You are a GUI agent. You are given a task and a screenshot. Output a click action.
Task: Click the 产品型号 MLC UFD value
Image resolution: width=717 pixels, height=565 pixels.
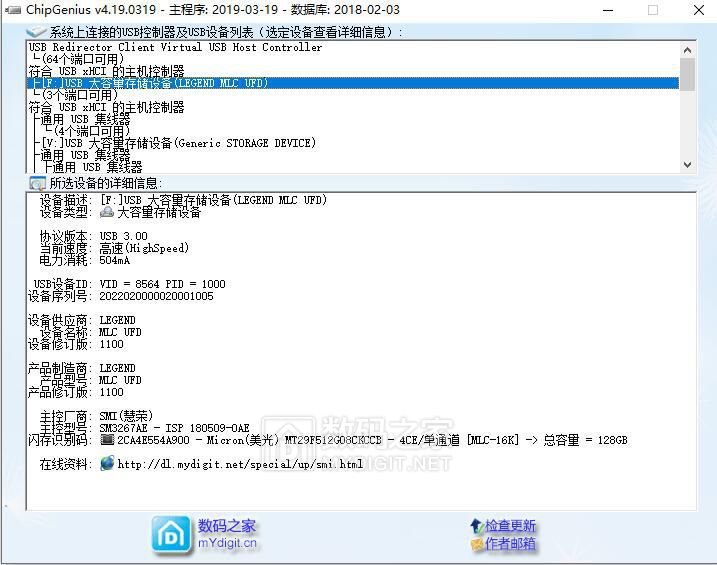pyautogui.click(x=120, y=380)
